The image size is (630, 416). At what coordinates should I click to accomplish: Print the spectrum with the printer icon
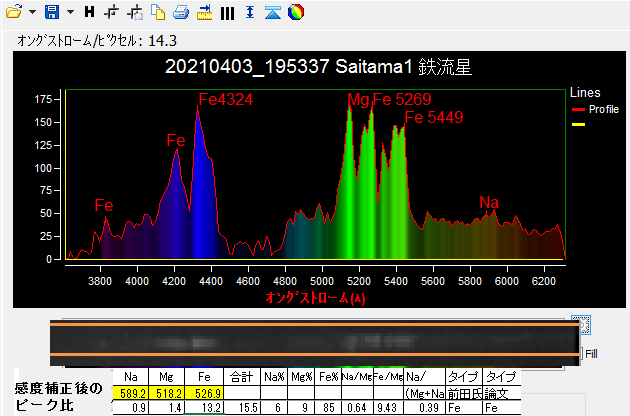point(181,12)
